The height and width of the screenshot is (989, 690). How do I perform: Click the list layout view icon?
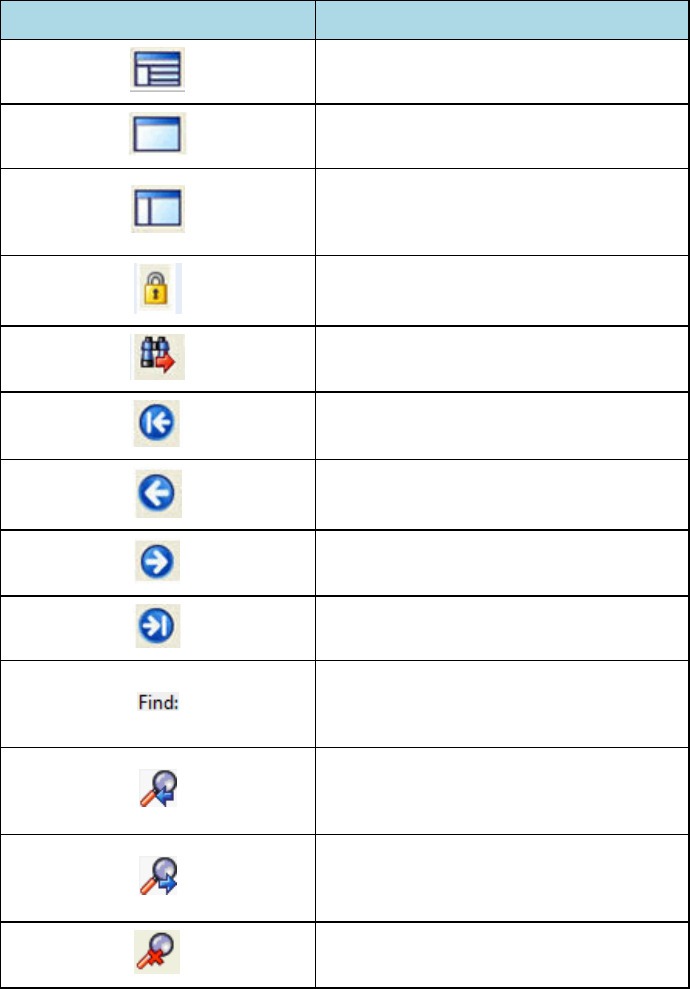(158, 72)
